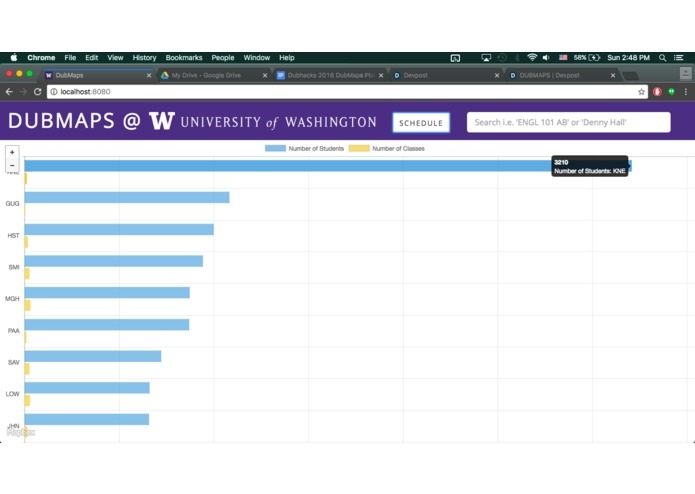
Task: Click the volume icon in menu bar
Action: (547, 58)
